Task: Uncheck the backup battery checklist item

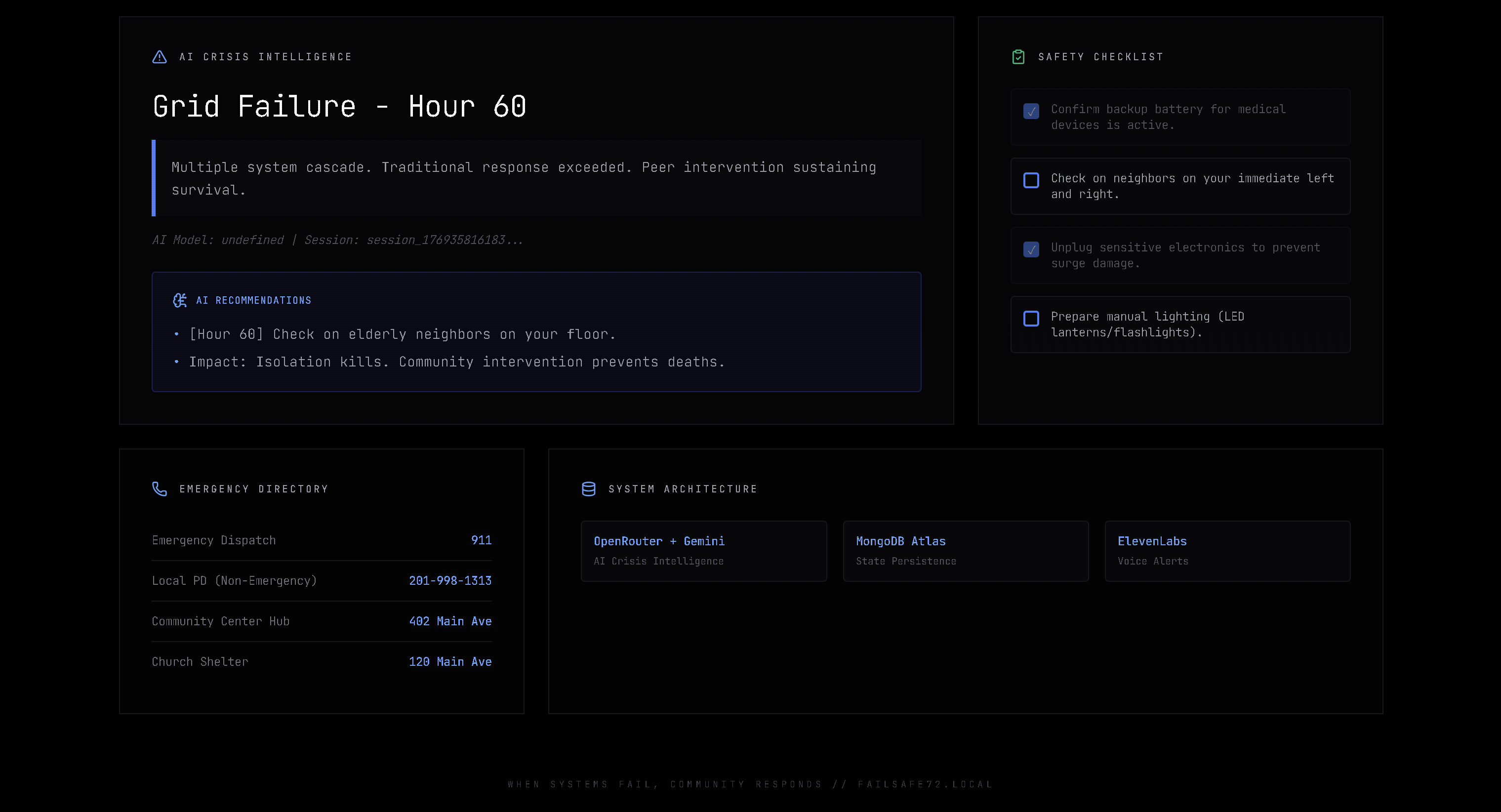Action: point(1031,111)
